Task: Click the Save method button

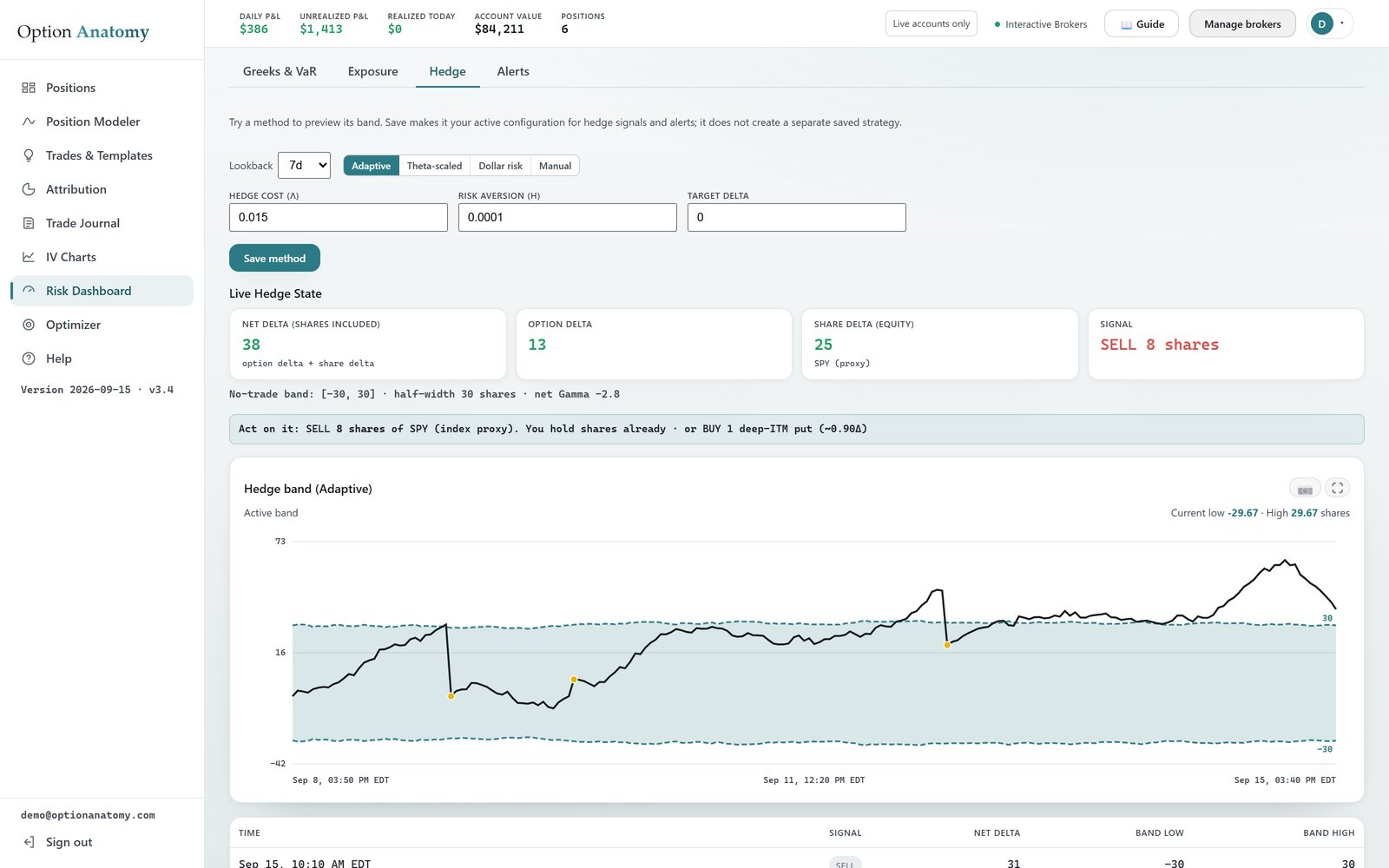Action: [x=274, y=258]
